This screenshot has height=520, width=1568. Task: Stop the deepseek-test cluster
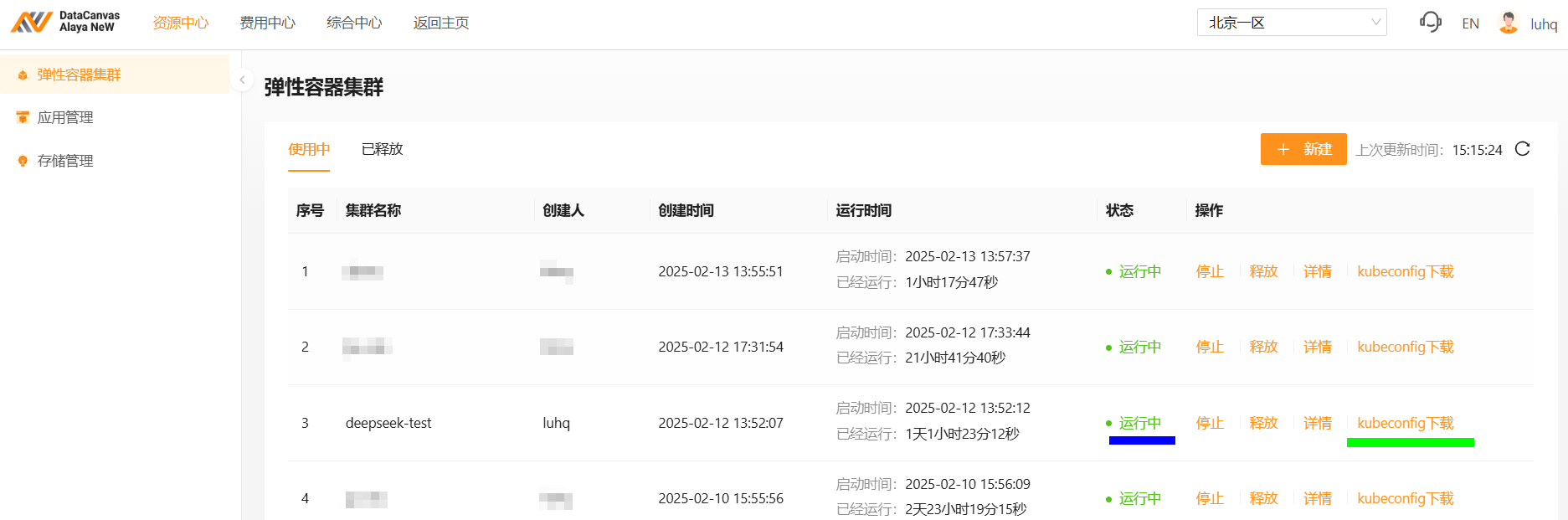[1210, 423]
